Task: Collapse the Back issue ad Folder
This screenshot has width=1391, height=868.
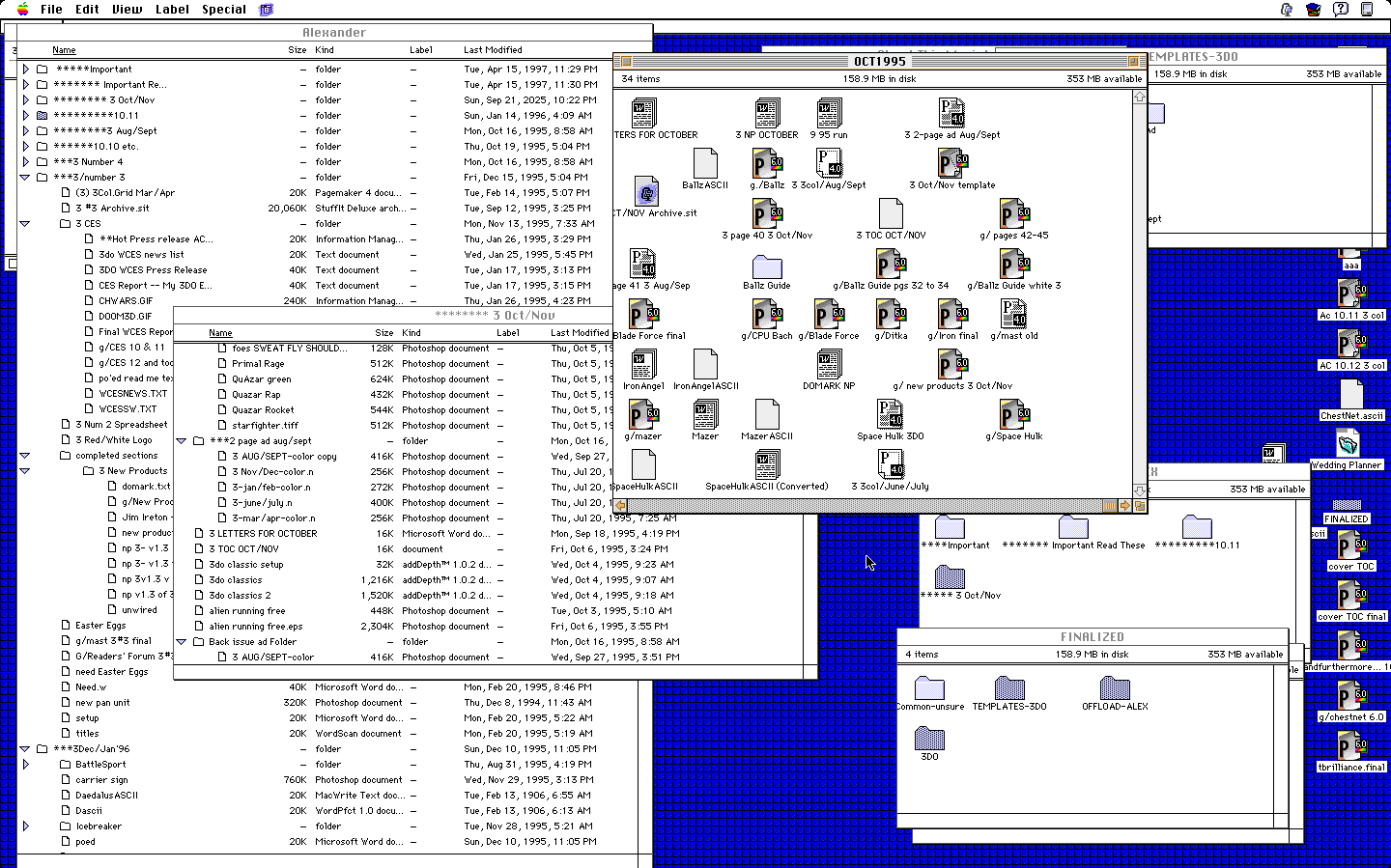Action: click(x=181, y=642)
